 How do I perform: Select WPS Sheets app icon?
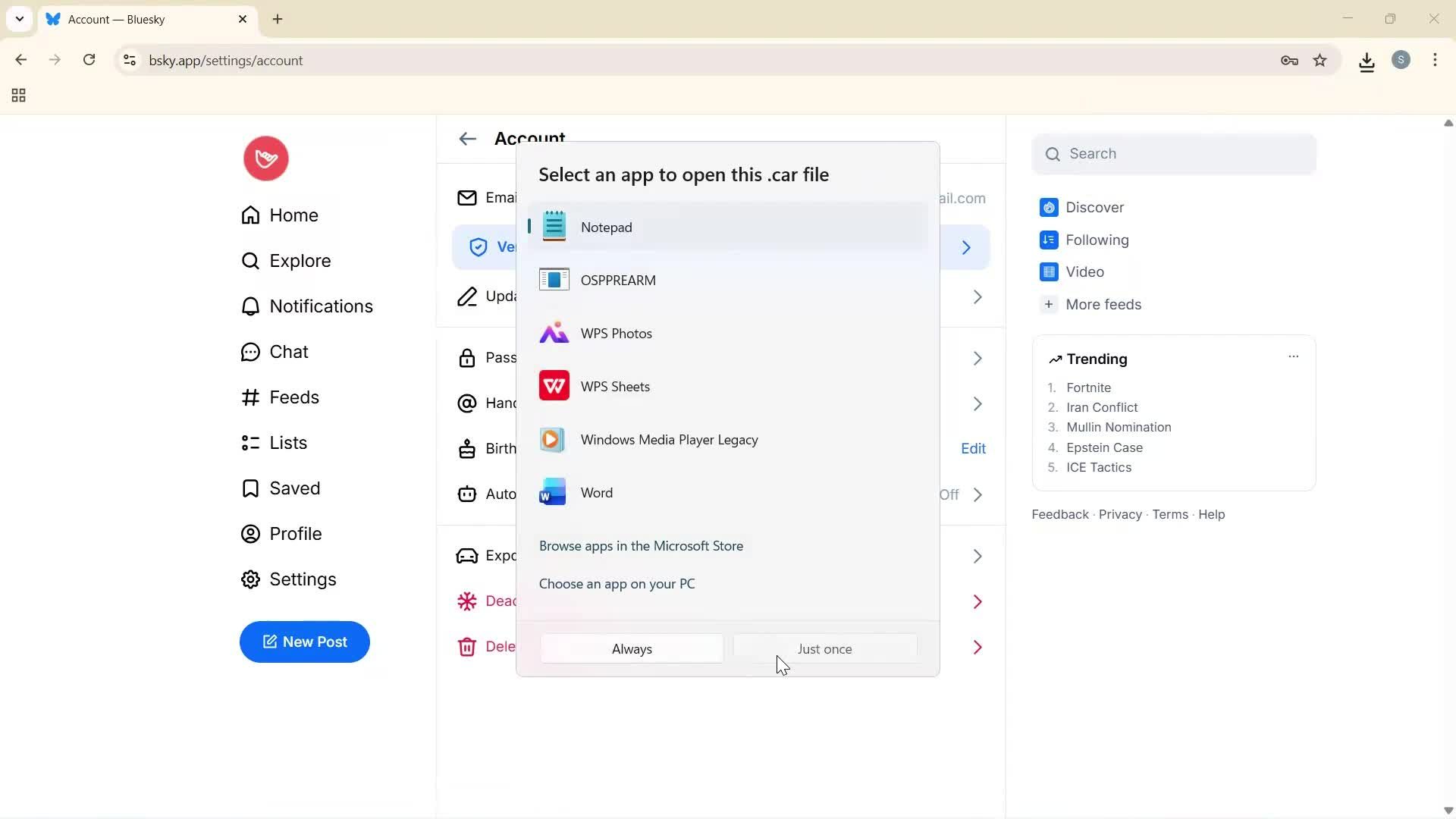554,386
